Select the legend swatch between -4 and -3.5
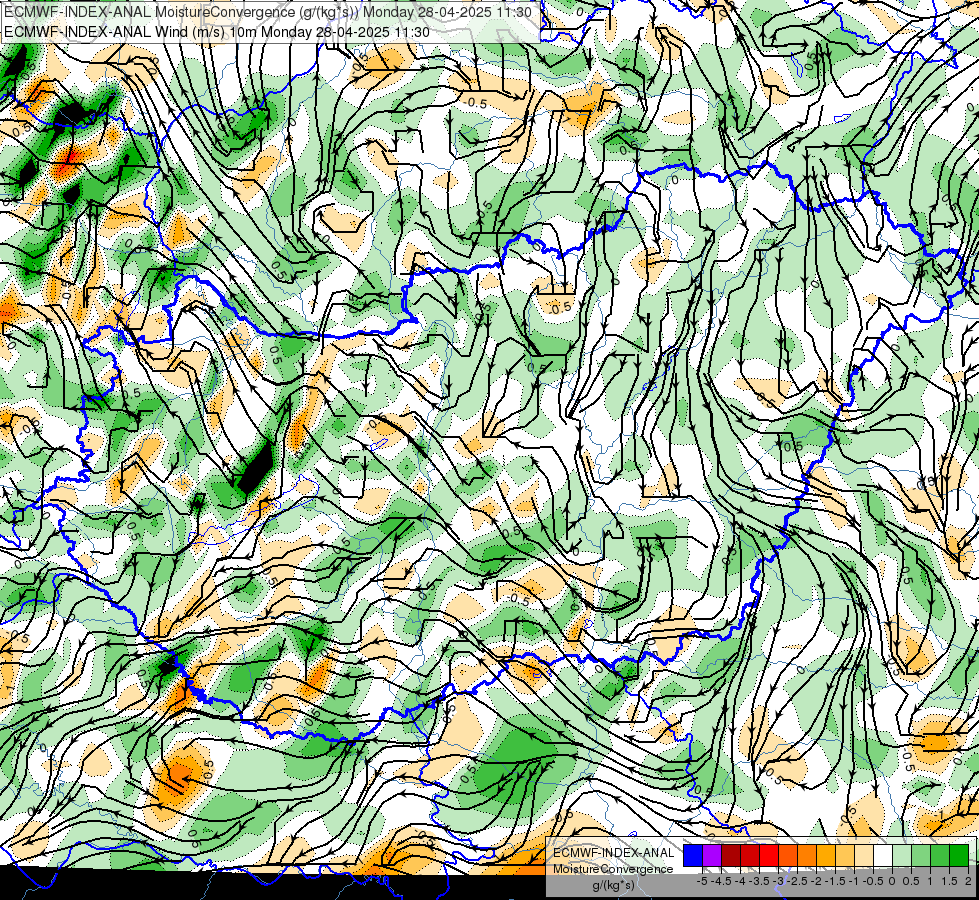 click(x=750, y=855)
